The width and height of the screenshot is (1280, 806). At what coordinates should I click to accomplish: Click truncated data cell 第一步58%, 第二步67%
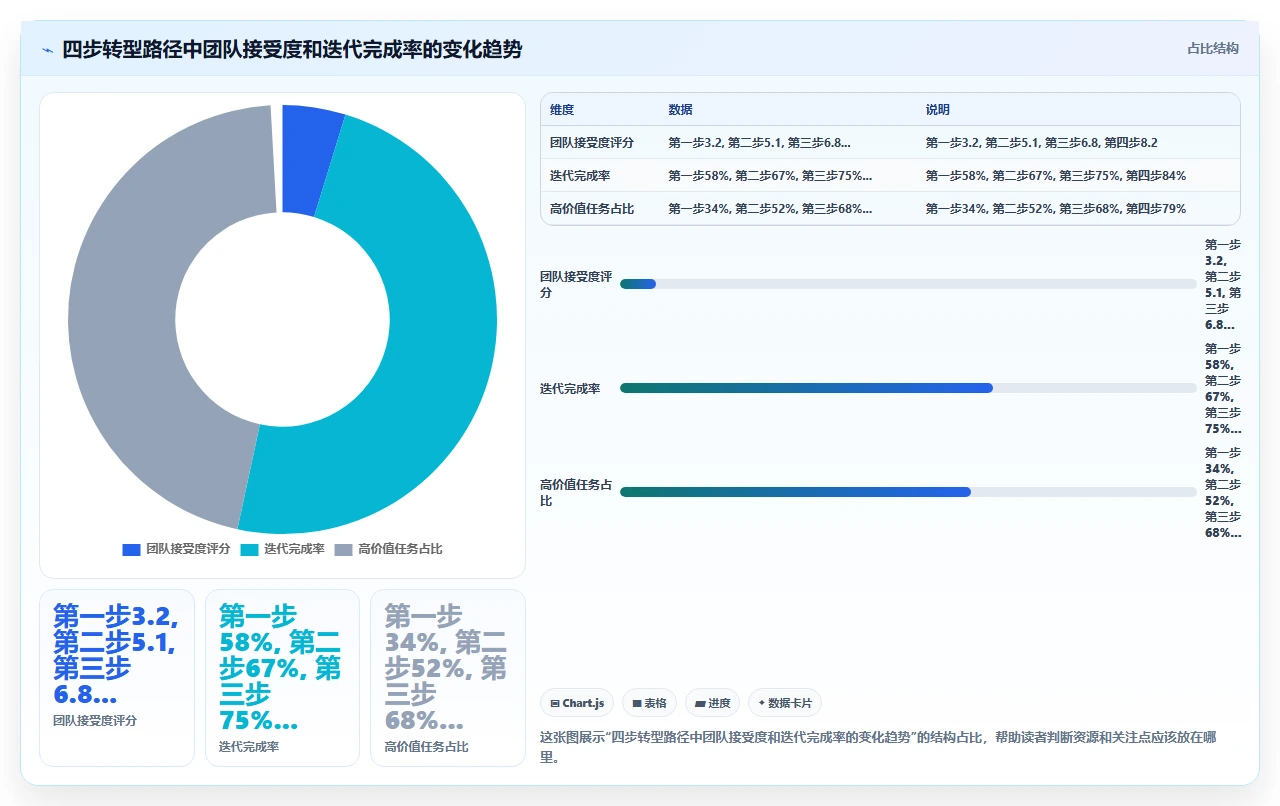pos(770,176)
